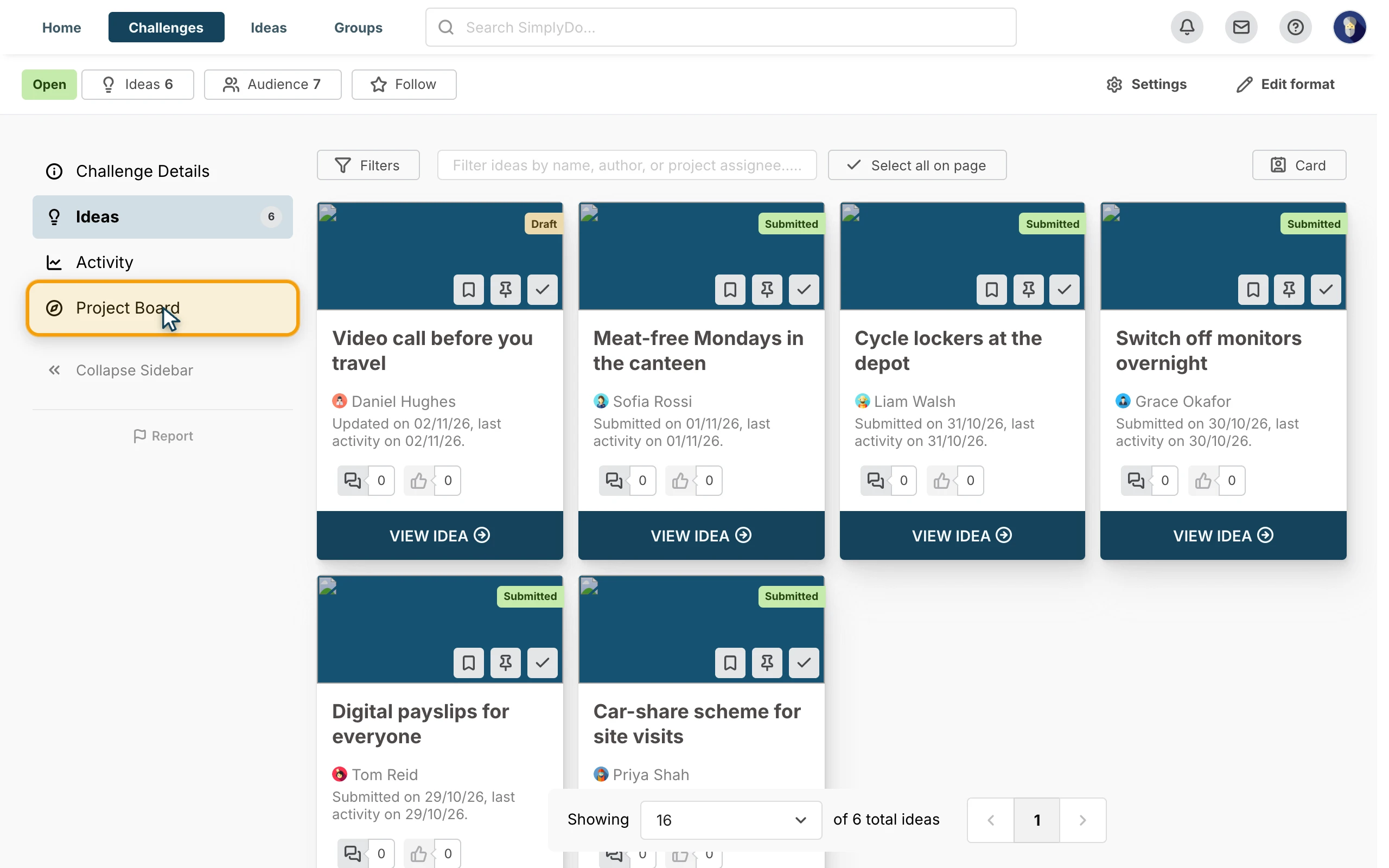1389x868 pixels.
Task: Toggle Select all on page
Action: coord(916,165)
